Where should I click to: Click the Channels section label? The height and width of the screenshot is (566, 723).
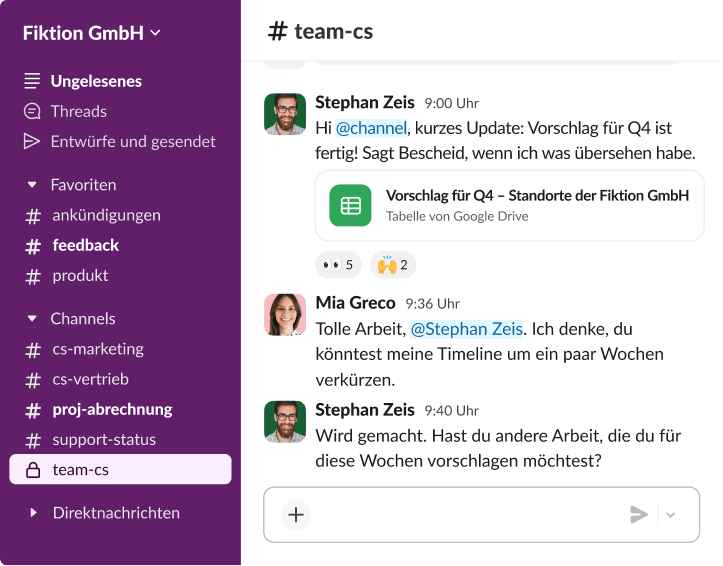(x=83, y=318)
